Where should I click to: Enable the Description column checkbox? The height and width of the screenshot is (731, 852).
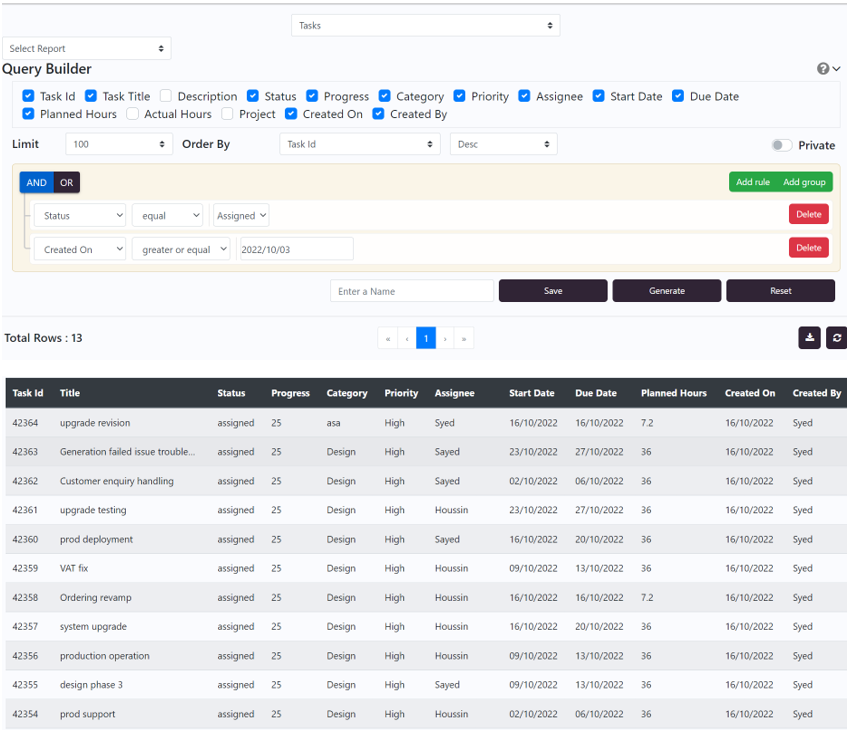[166, 96]
